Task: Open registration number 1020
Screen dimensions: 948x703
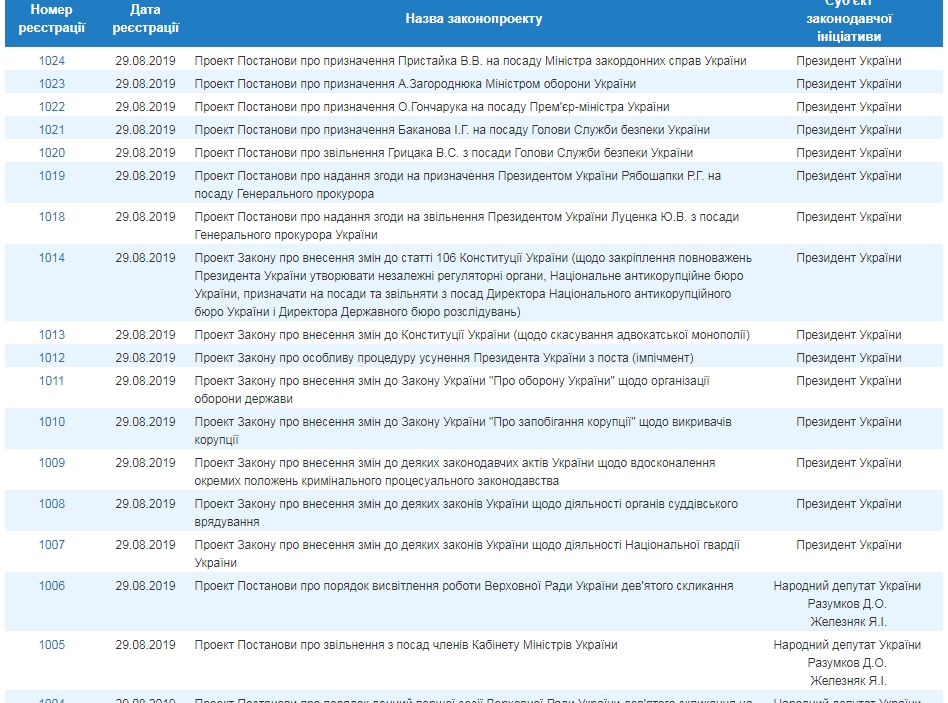Action: [x=52, y=153]
